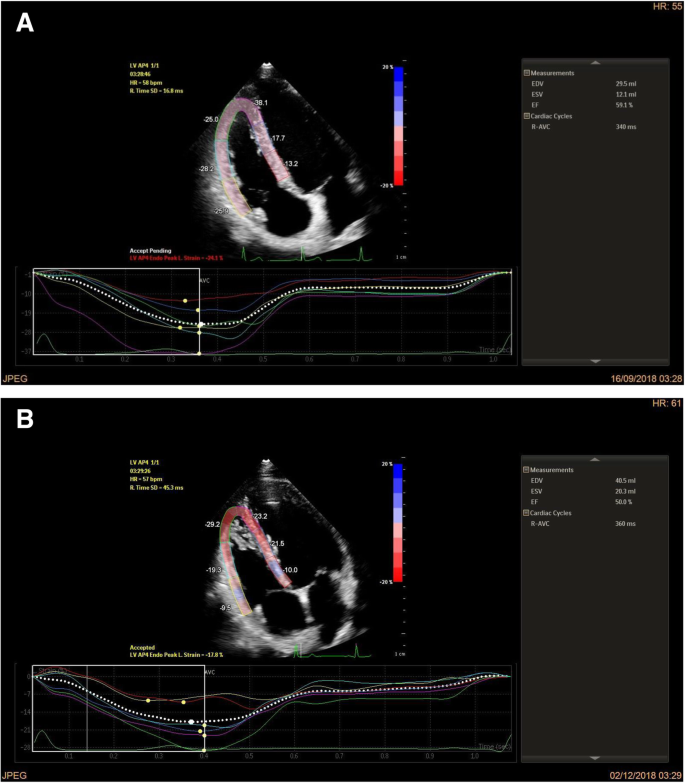Click the yellow basal segment overlay in panel A
The height and width of the screenshot is (783, 685).
point(236,196)
